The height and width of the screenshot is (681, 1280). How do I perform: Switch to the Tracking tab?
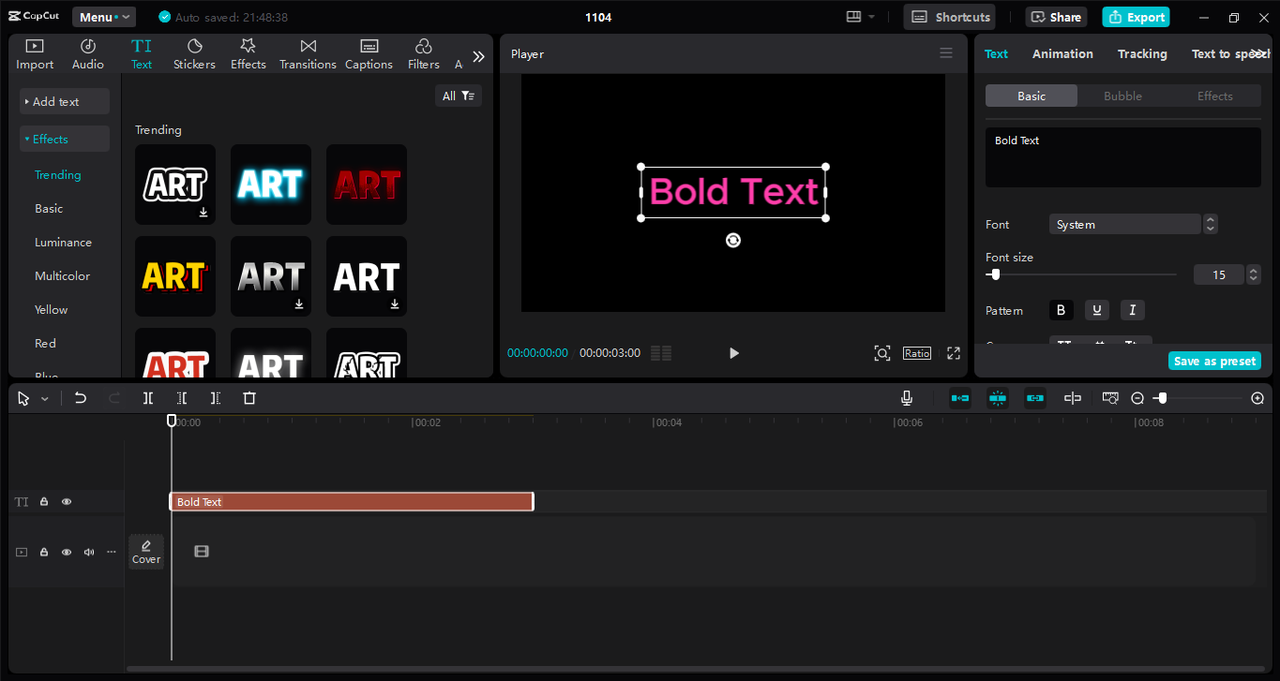(x=1142, y=54)
